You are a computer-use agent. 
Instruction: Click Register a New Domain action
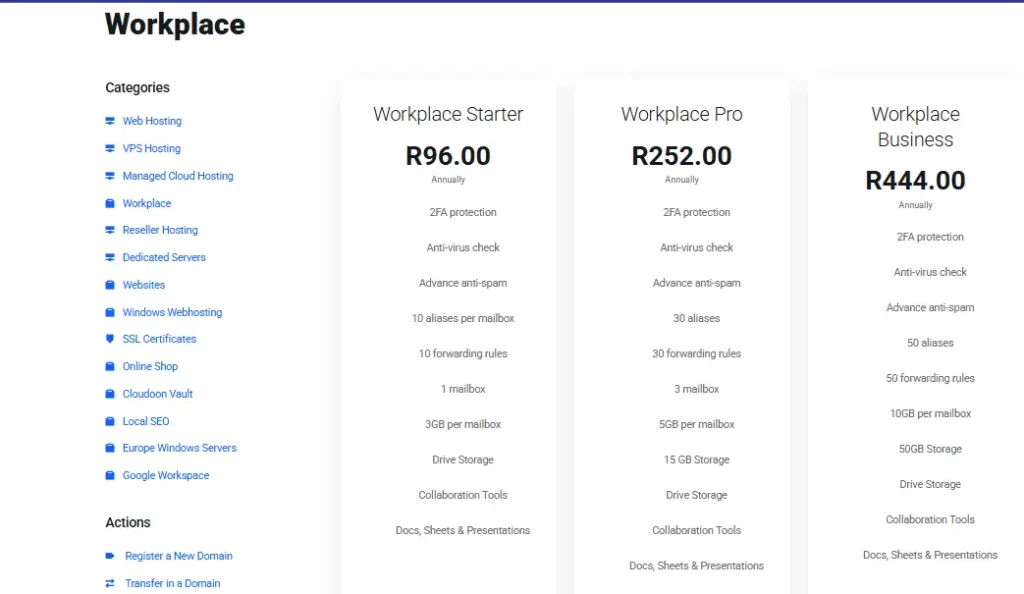point(178,555)
